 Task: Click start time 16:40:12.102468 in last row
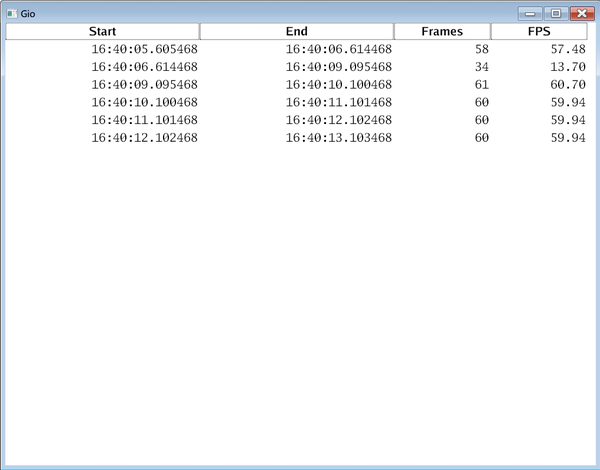(144, 138)
